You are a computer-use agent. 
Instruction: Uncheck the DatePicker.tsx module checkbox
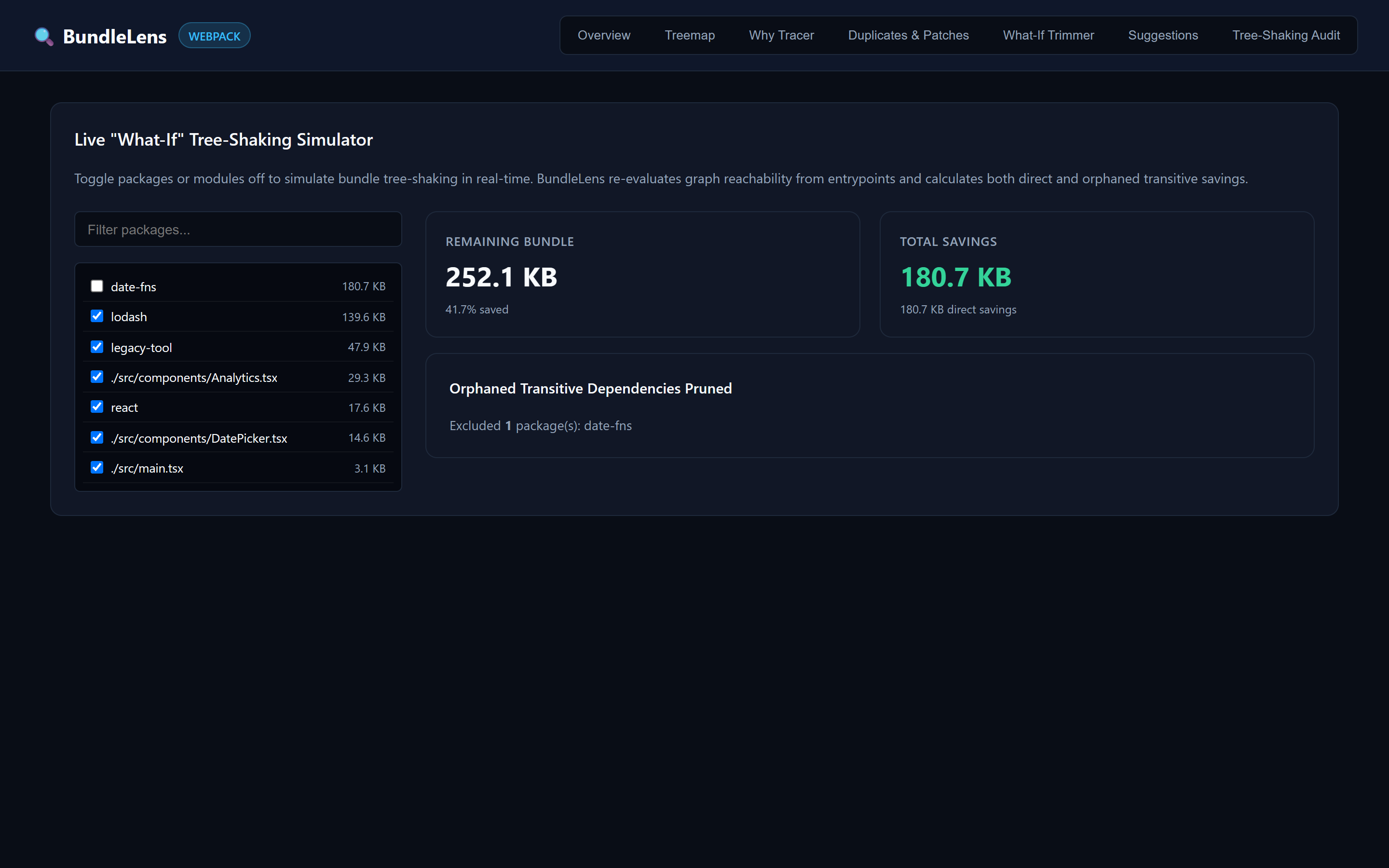click(x=96, y=437)
